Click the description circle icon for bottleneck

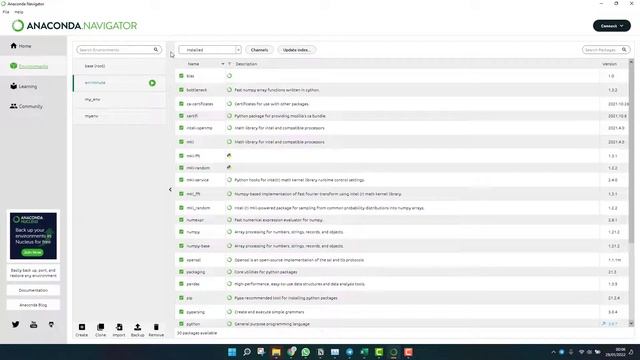pos(229,90)
